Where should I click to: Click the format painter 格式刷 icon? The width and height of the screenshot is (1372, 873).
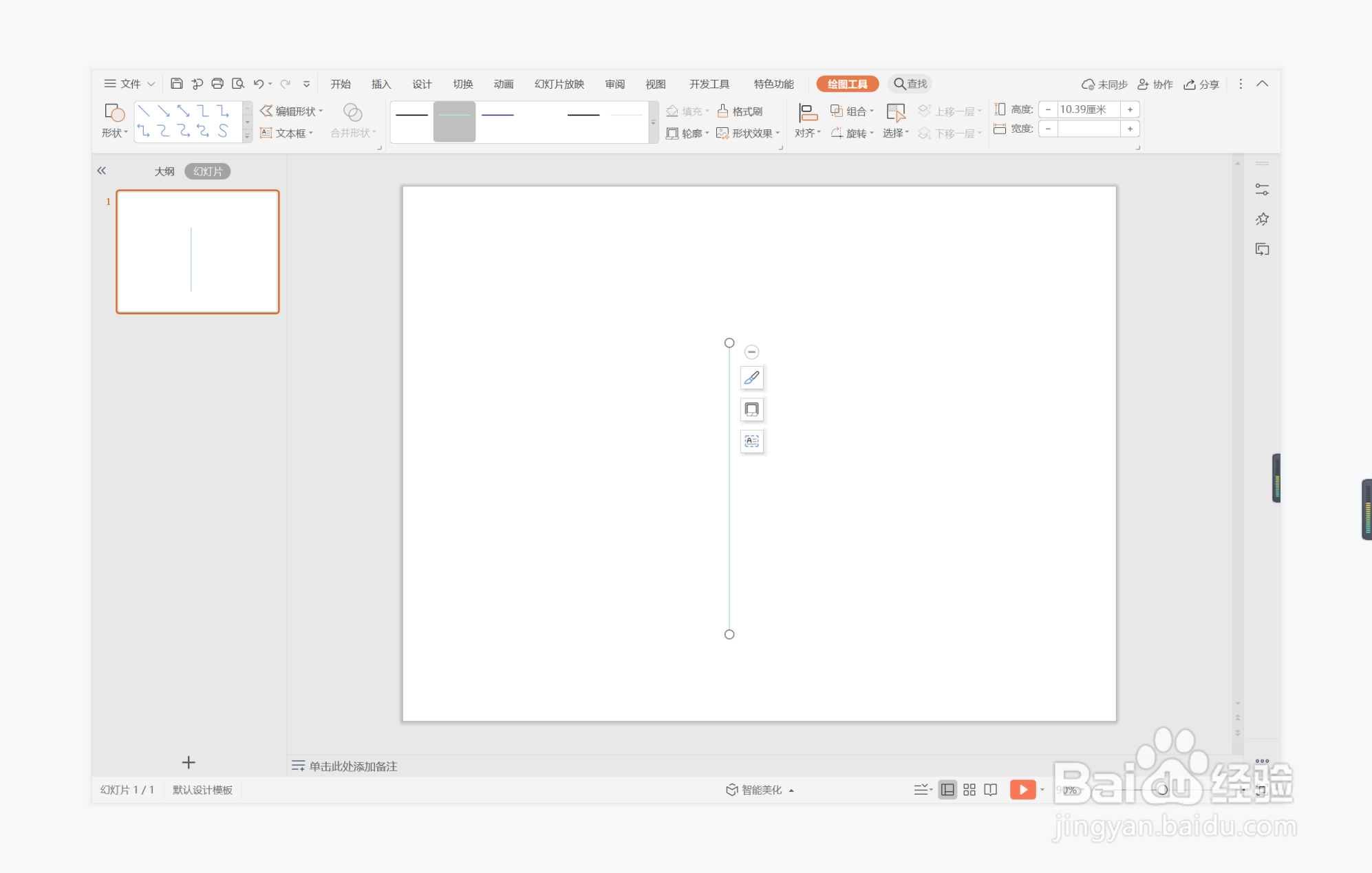(740, 111)
